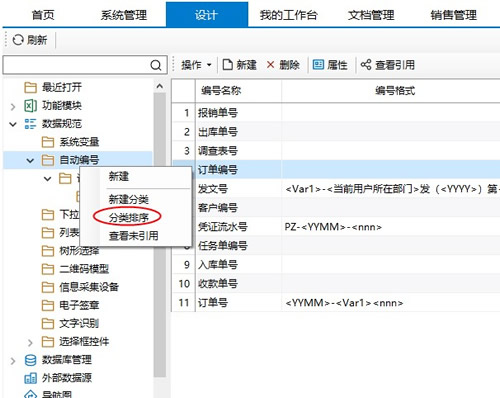
Task: Collapse the 自动编号 folder node
Action: [x=30, y=161]
